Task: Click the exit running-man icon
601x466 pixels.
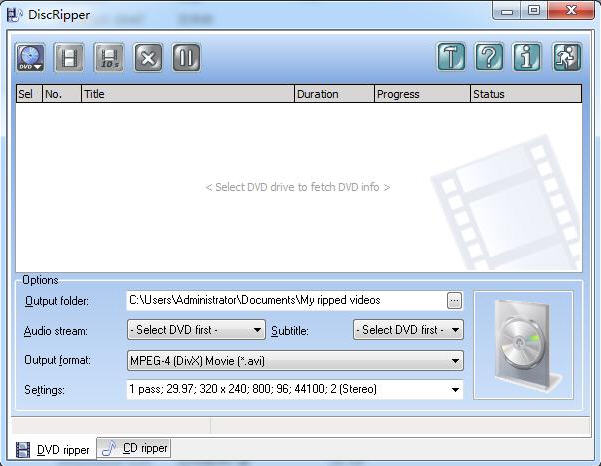Action: [x=567, y=57]
